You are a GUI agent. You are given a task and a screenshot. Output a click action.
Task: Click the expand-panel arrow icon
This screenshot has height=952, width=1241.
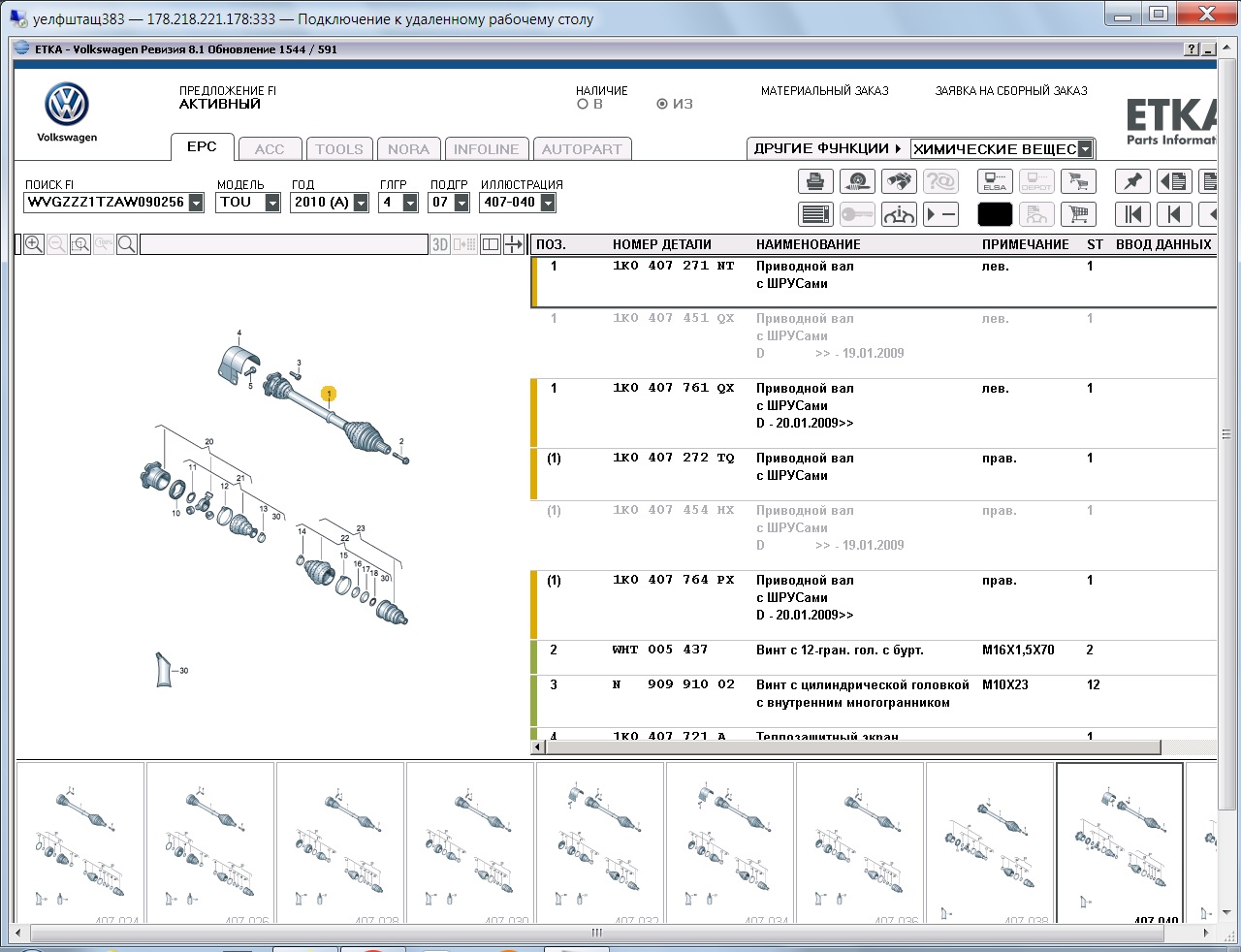tap(514, 244)
